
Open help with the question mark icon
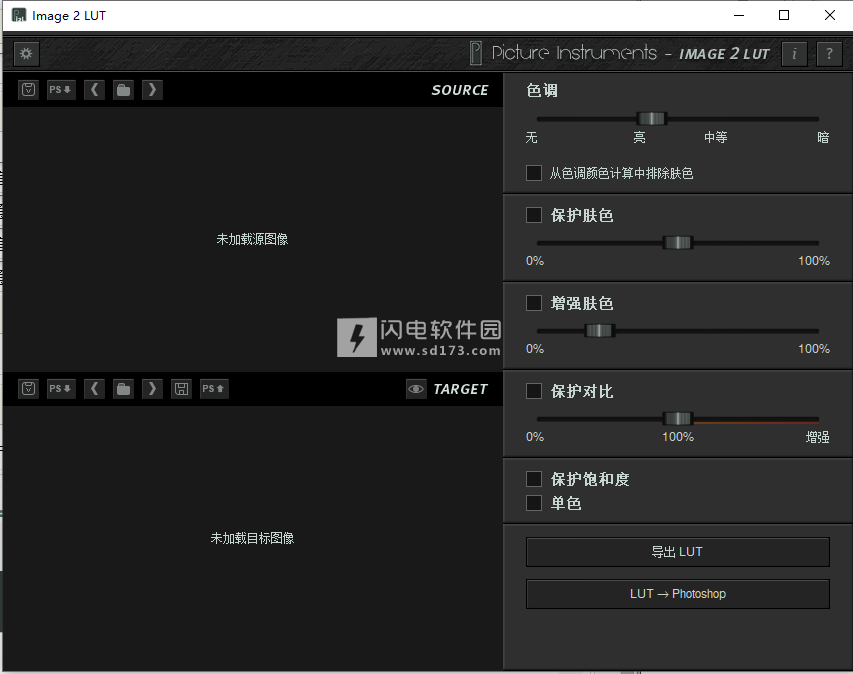pyautogui.click(x=829, y=53)
